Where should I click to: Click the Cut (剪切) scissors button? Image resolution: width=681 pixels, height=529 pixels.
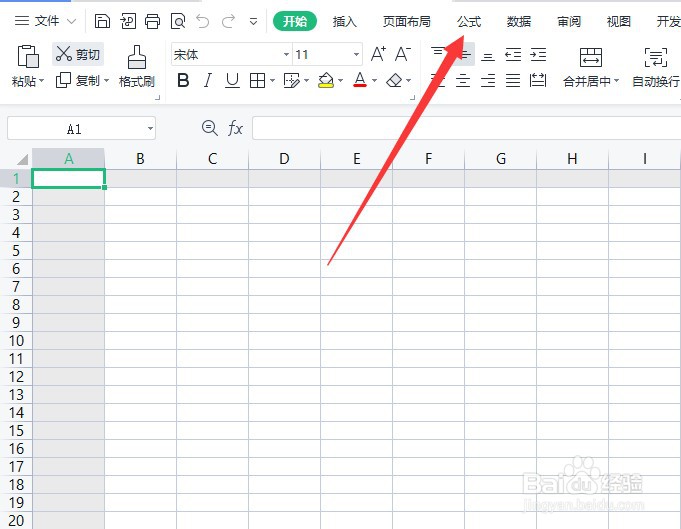click(78, 54)
